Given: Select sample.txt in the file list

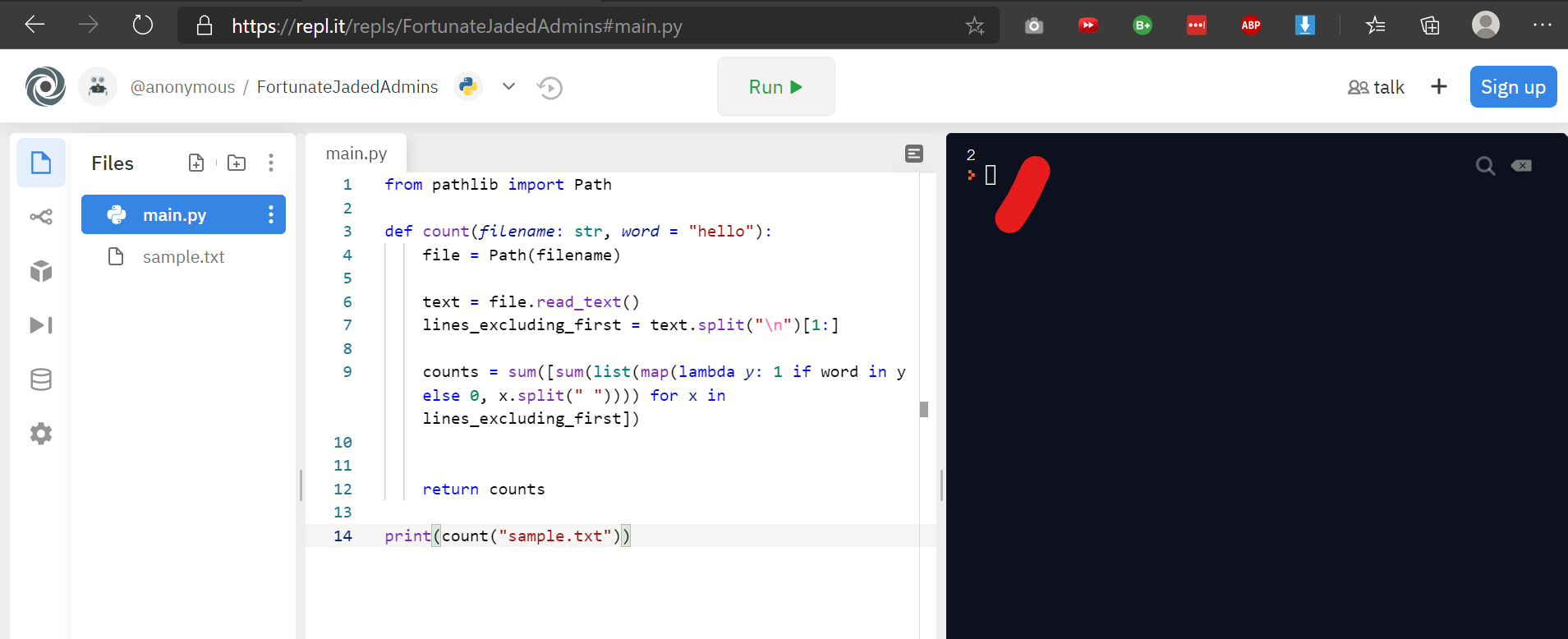Looking at the screenshot, I should [x=183, y=257].
